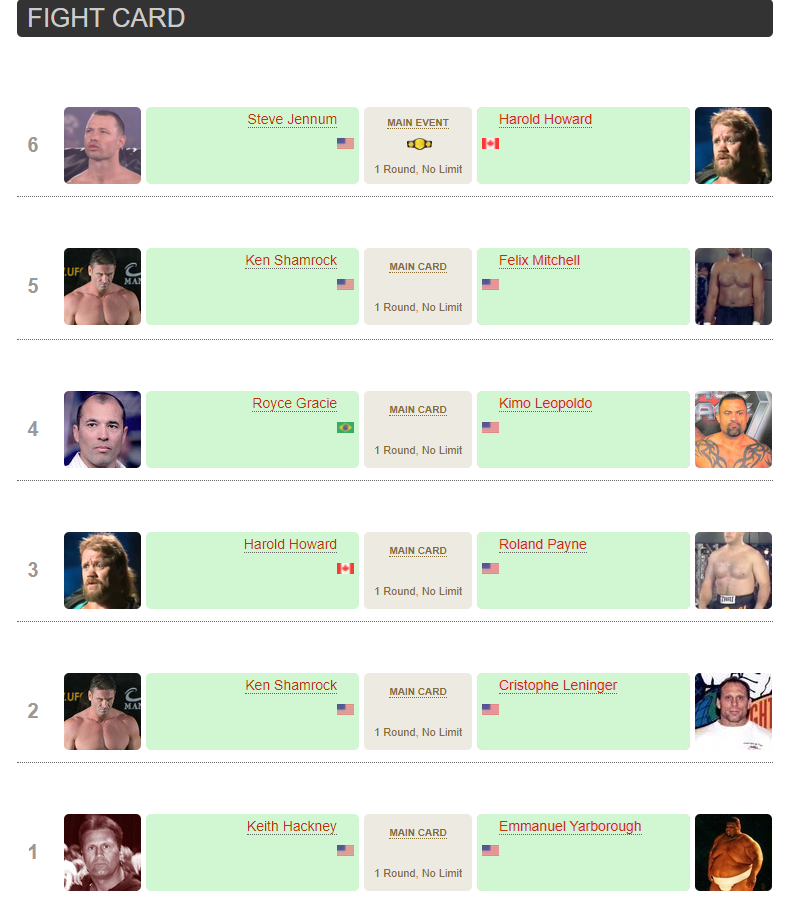Click Keith Hackney's portrait thumbnail
This screenshot has width=790, height=909.
pos(102,852)
